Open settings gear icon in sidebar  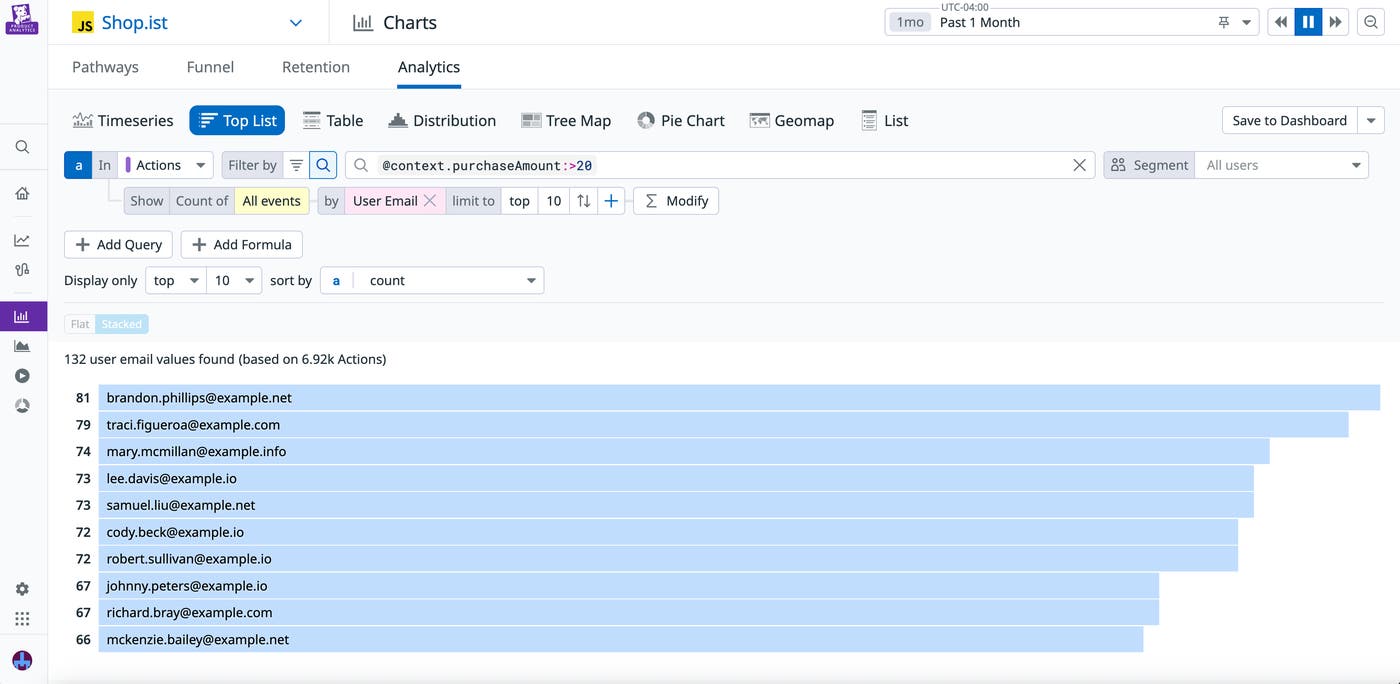pos(22,589)
